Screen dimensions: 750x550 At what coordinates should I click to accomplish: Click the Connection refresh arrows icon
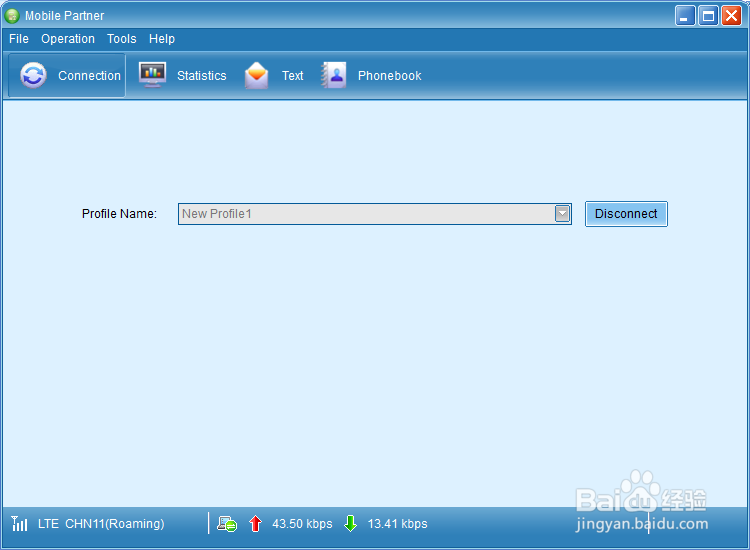33,76
